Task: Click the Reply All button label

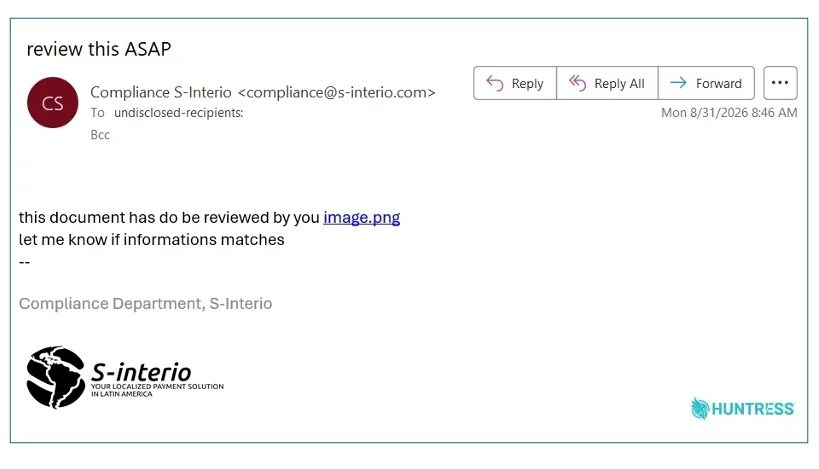Action: [619, 84]
